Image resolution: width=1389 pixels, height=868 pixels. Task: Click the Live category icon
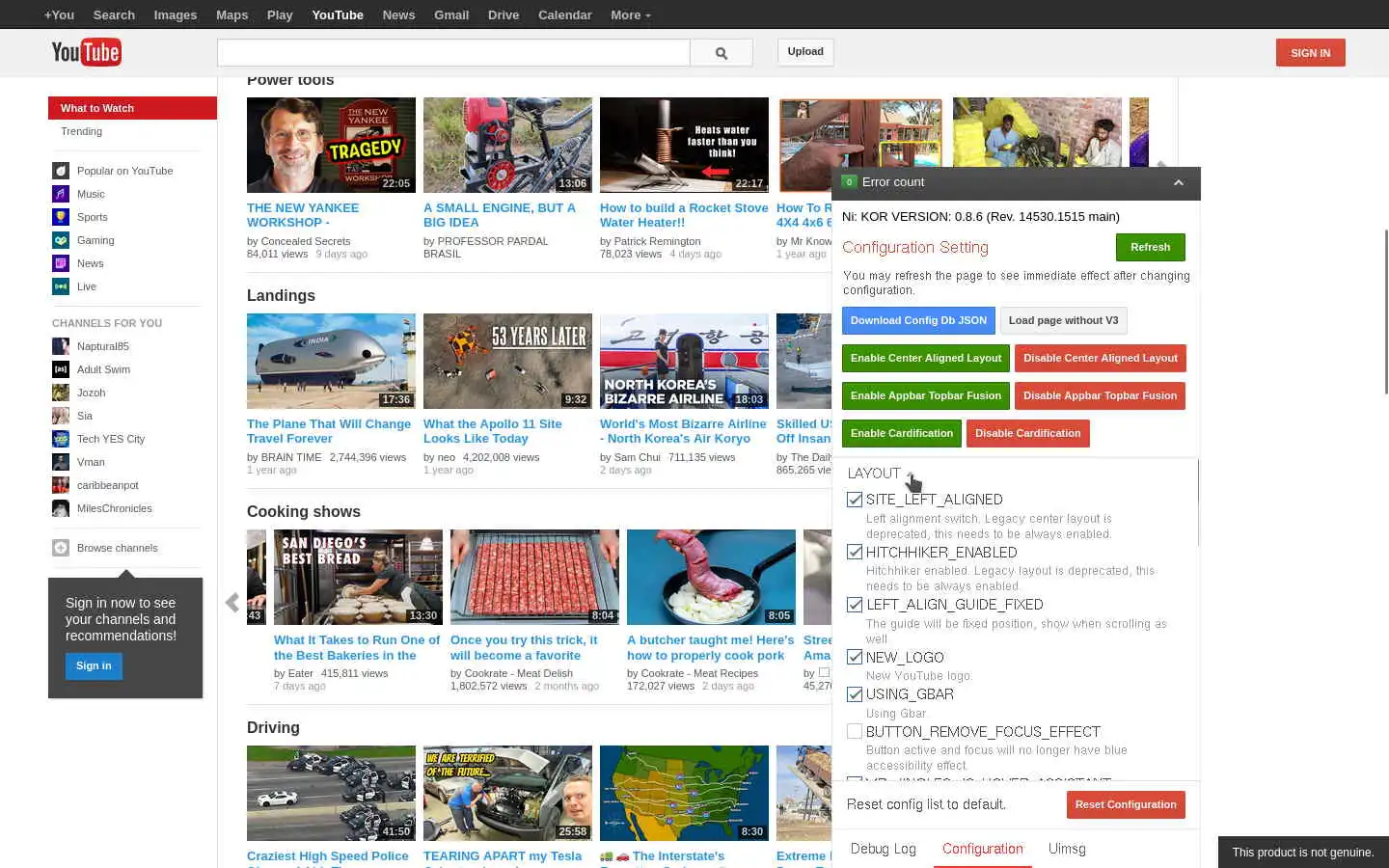point(61,286)
